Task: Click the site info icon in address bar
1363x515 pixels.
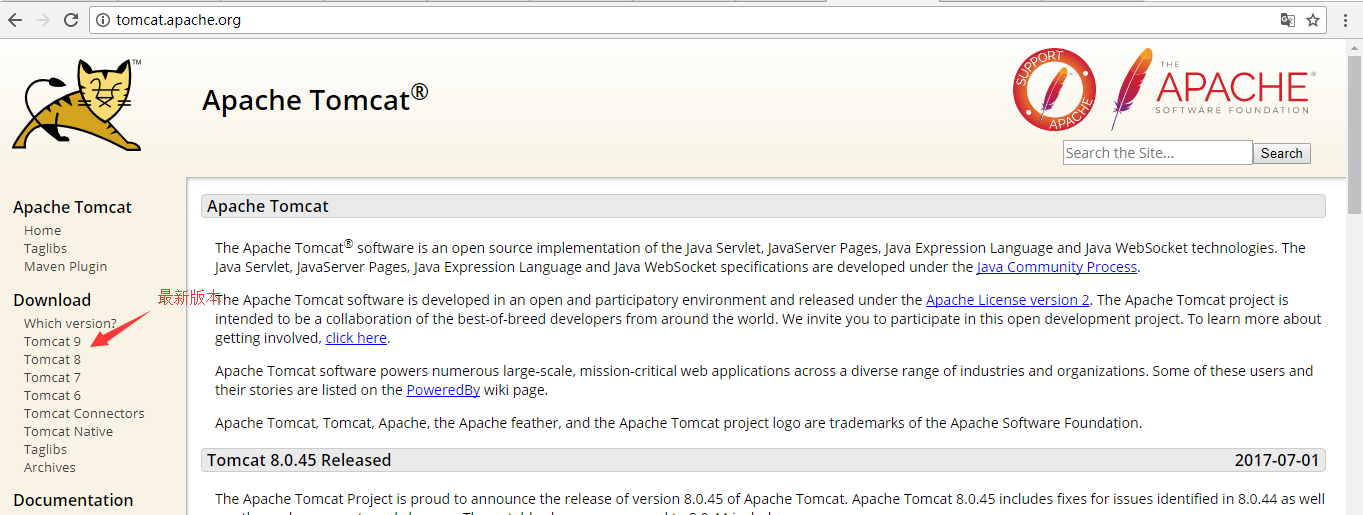Action: 103,20
